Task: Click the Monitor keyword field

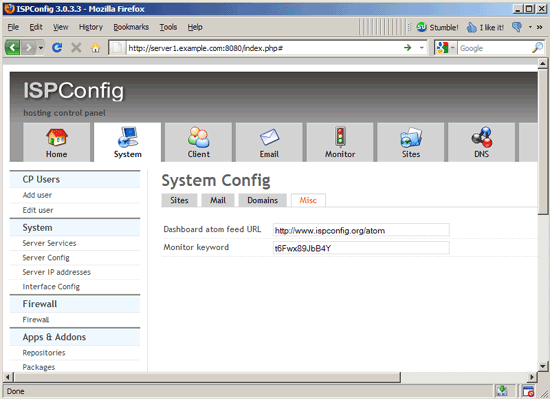Action: tap(361, 248)
